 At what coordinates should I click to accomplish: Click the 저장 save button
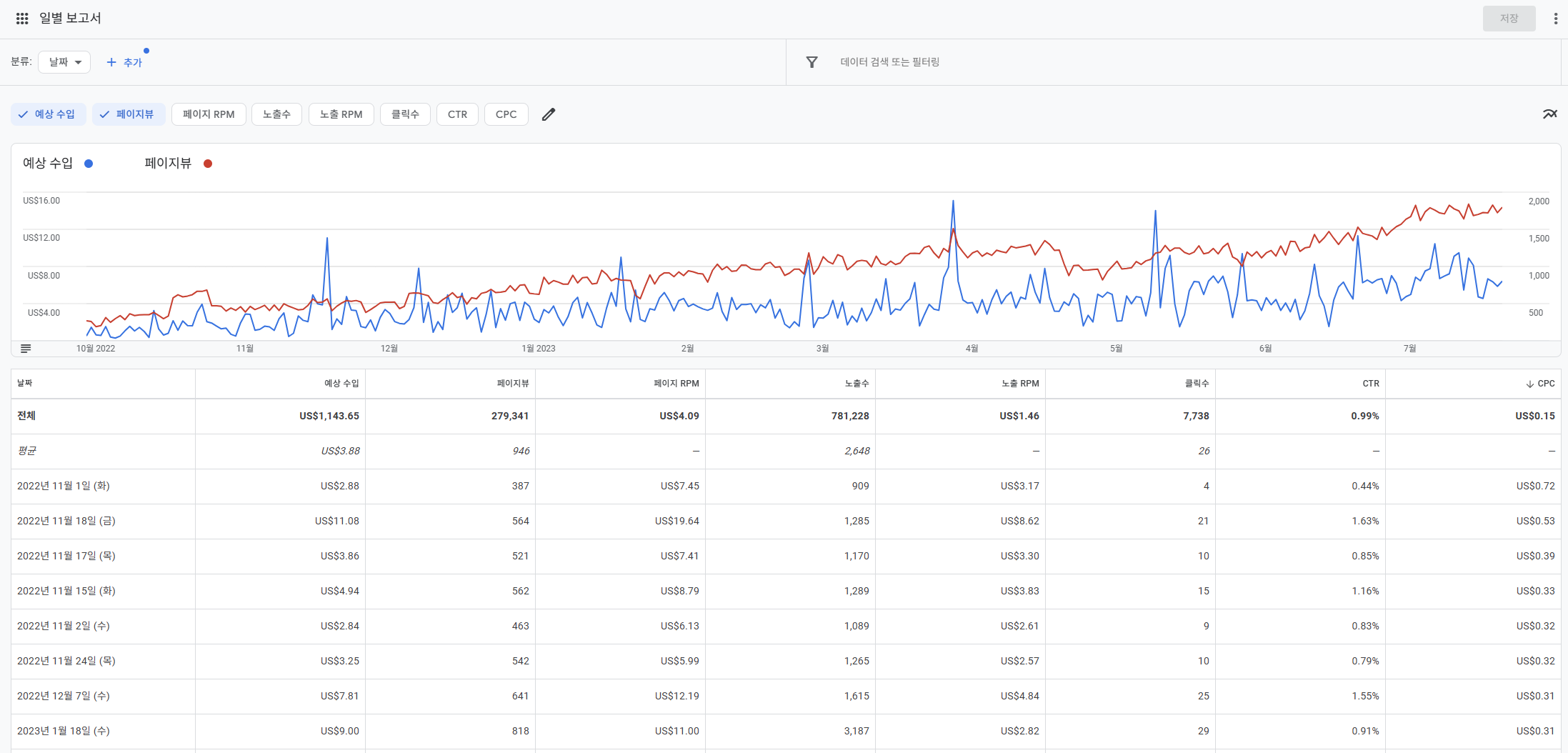1509,19
